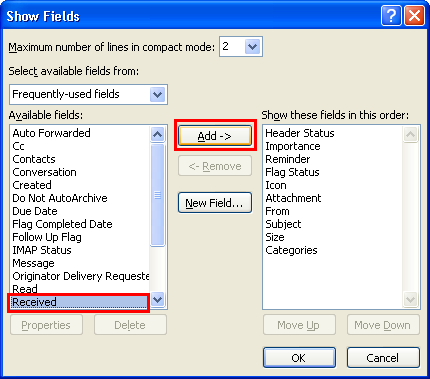Select Header Status in shown fields

pos(300,133)
